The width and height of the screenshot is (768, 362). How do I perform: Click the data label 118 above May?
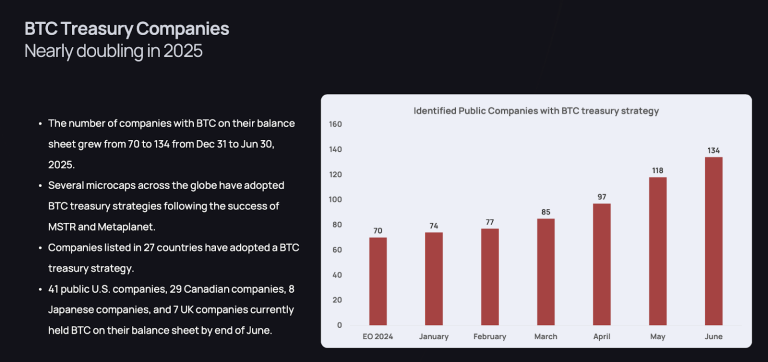click(658, 170)
